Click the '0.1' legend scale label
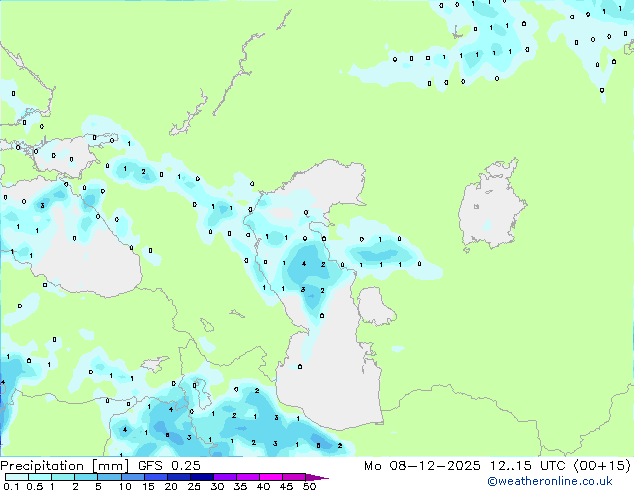Image resolution: width=634 pixels, height=490 pixels. click(11, 486)
